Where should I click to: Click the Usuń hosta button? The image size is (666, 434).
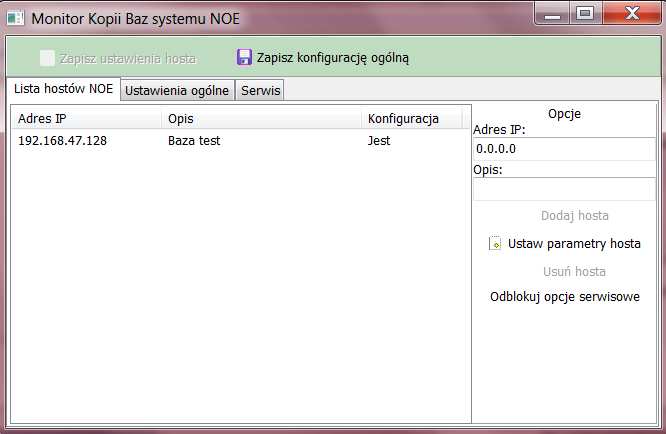(574, 271)
